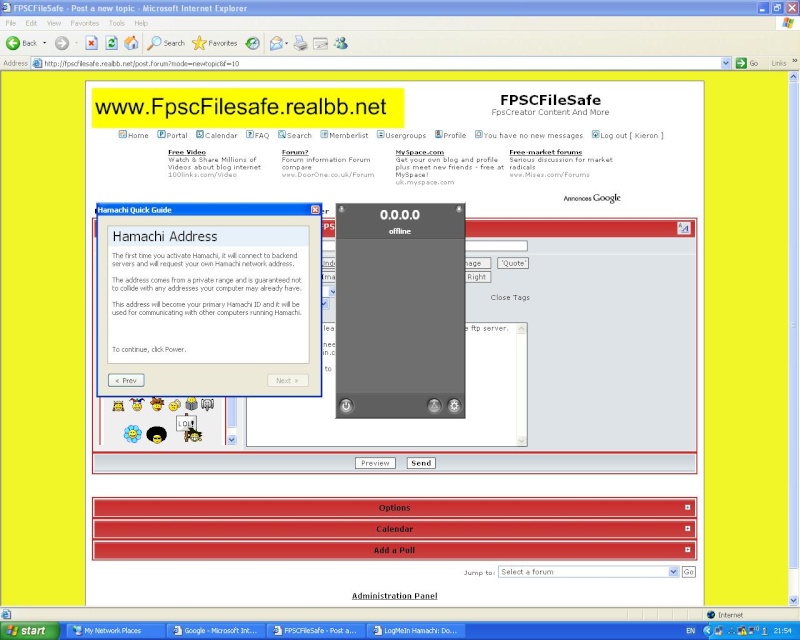Image resolution: width=800 pixels, height=640 pixels.
Task: Click the Send button
Action: tap(421, 463)
